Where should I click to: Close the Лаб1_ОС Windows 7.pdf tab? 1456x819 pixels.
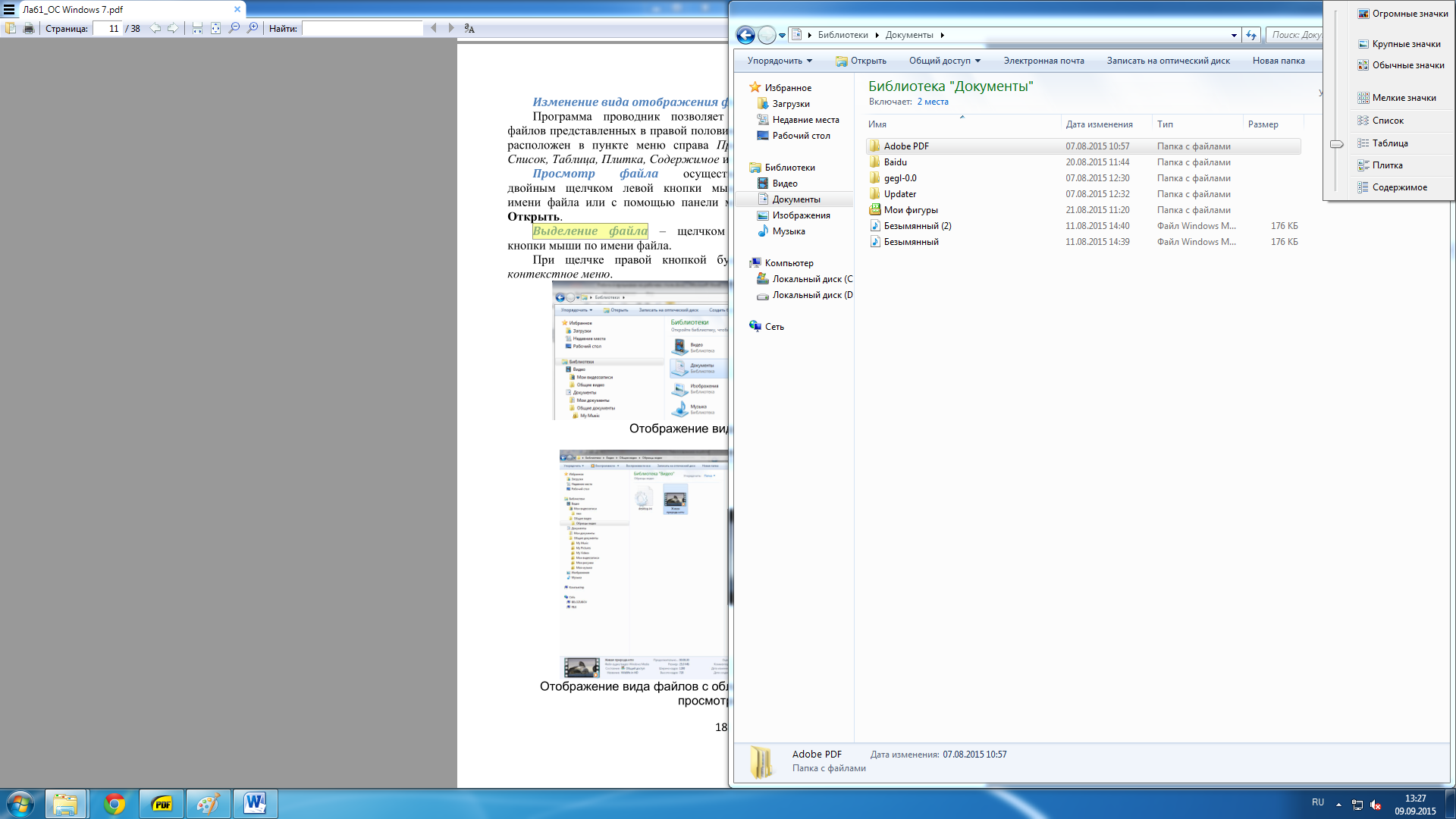(x=237, y=9)
